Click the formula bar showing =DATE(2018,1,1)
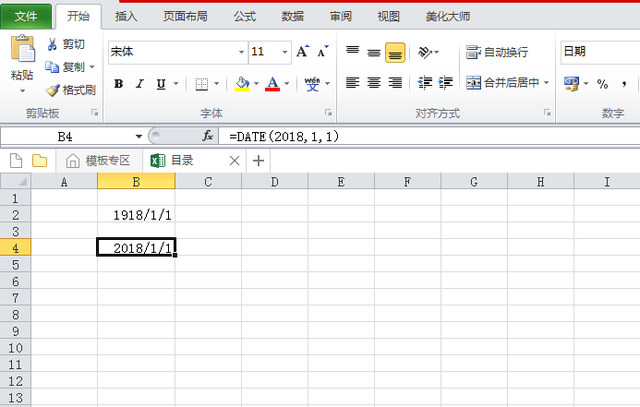 coord(429,136)
